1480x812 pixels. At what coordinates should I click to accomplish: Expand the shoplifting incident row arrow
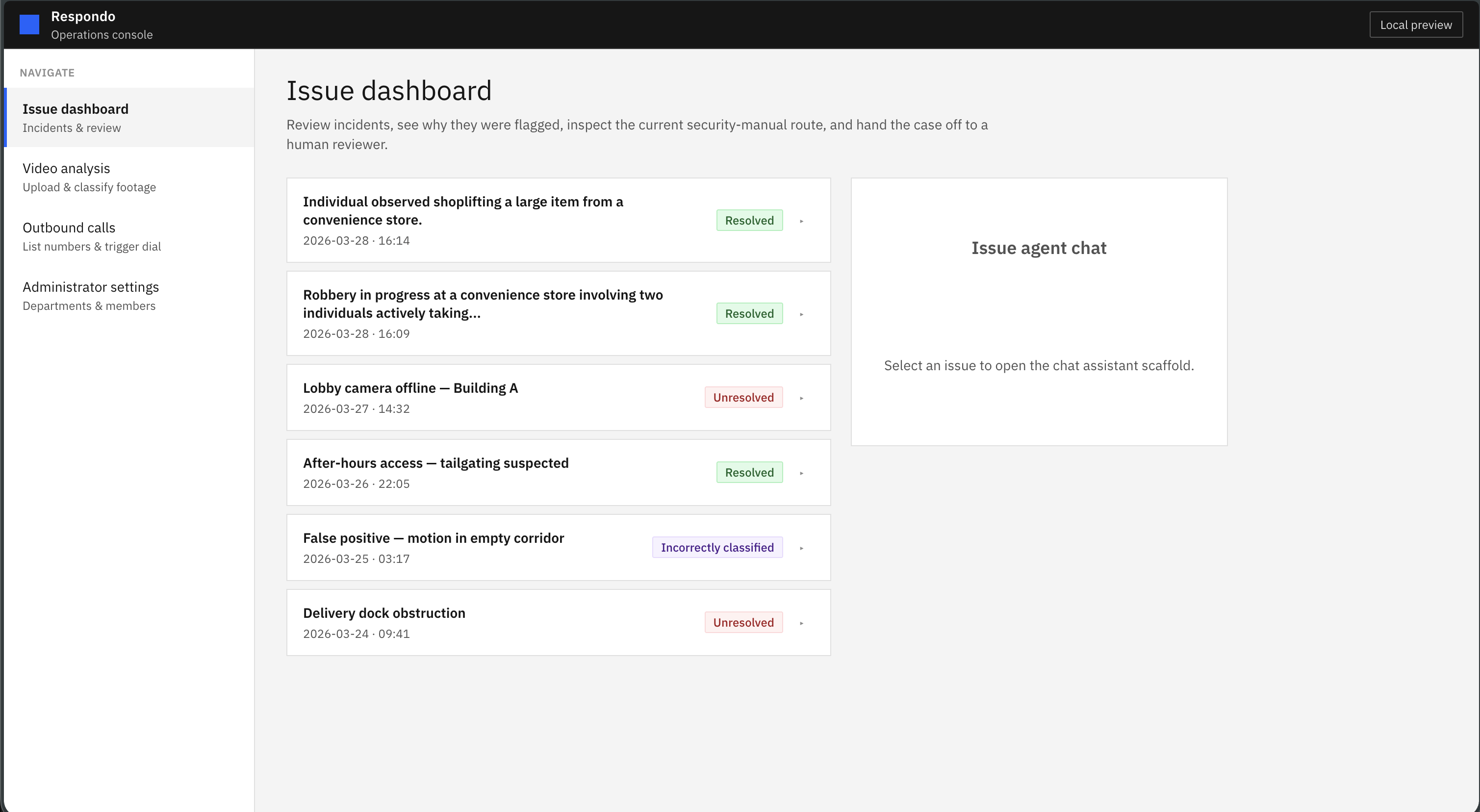[801, 221]
